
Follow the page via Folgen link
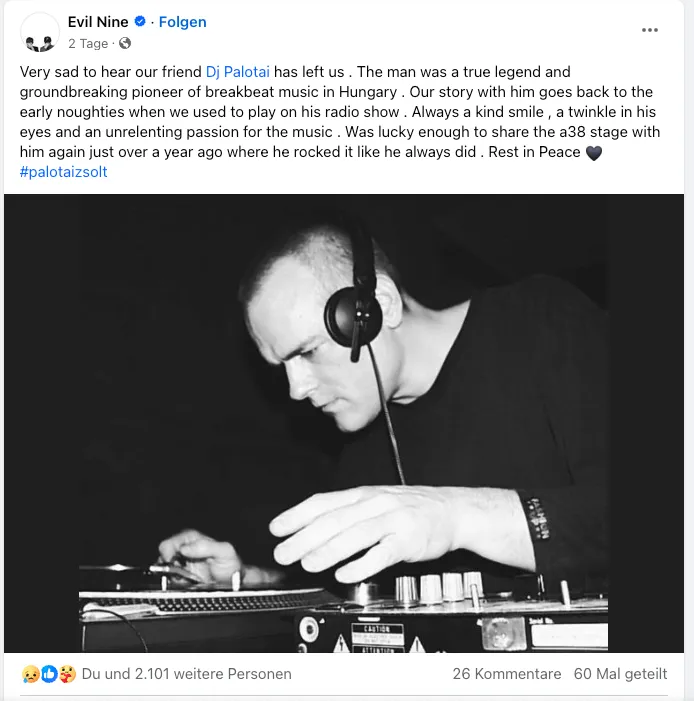click(182, 21)
